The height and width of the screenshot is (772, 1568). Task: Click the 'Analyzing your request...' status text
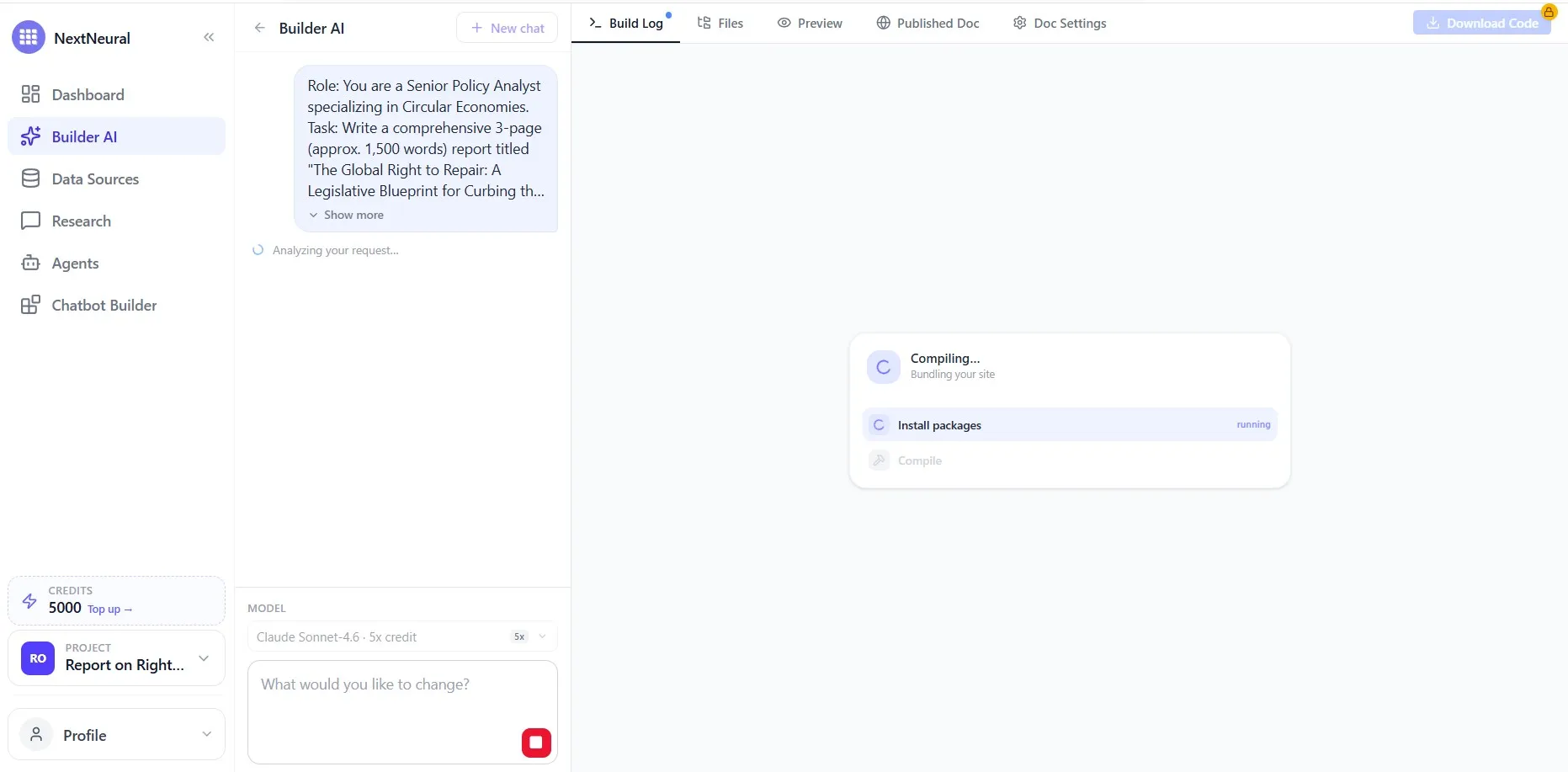(x=335, y=250)
